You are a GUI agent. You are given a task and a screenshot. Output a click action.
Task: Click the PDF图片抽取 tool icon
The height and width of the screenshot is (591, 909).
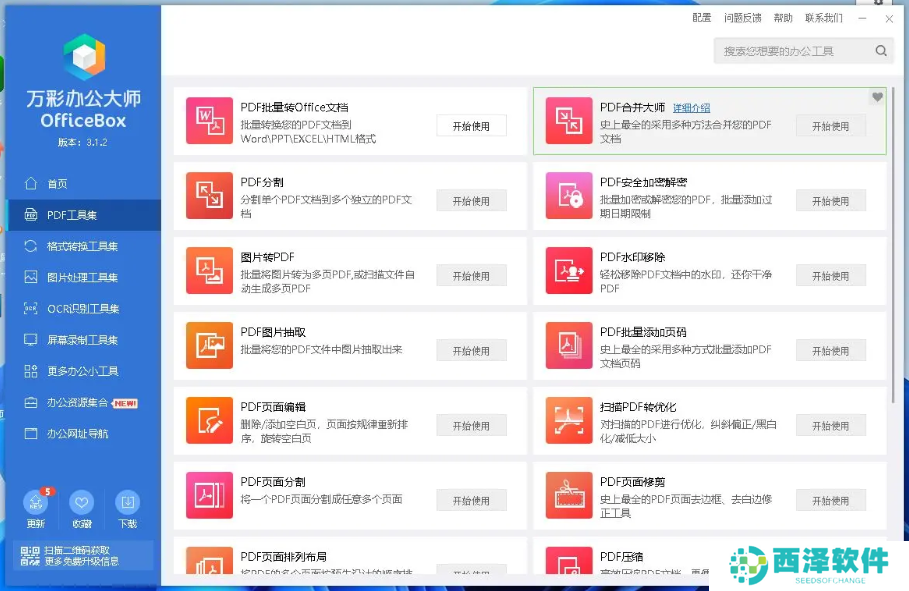209,345
